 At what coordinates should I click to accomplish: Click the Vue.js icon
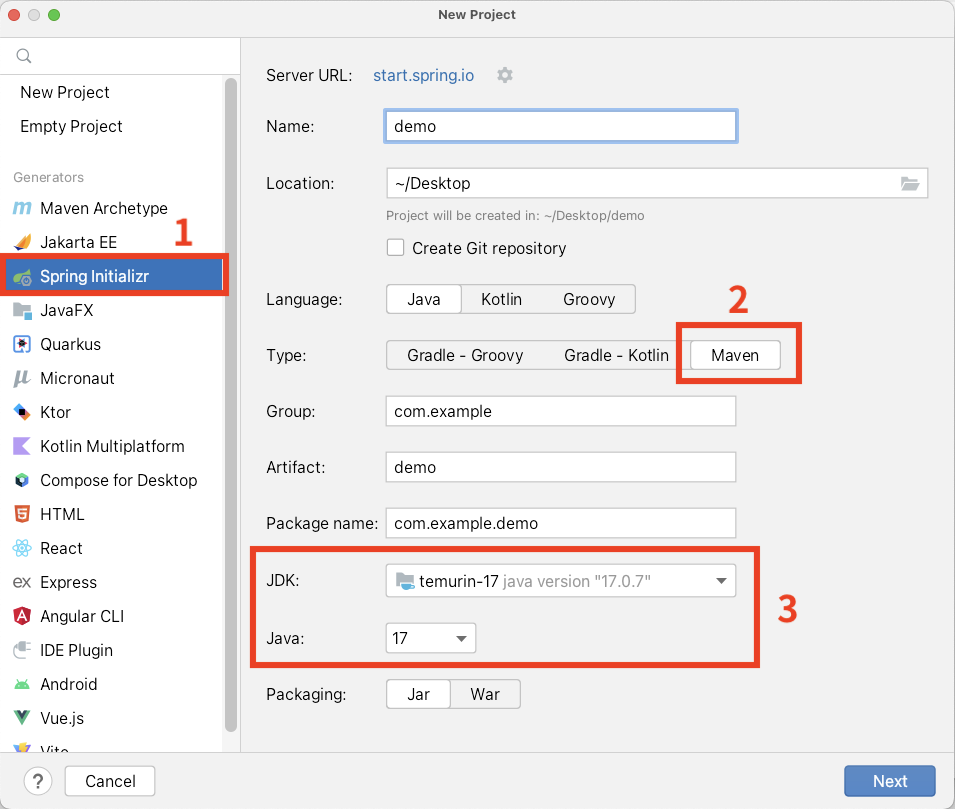[x=22, y=718]
